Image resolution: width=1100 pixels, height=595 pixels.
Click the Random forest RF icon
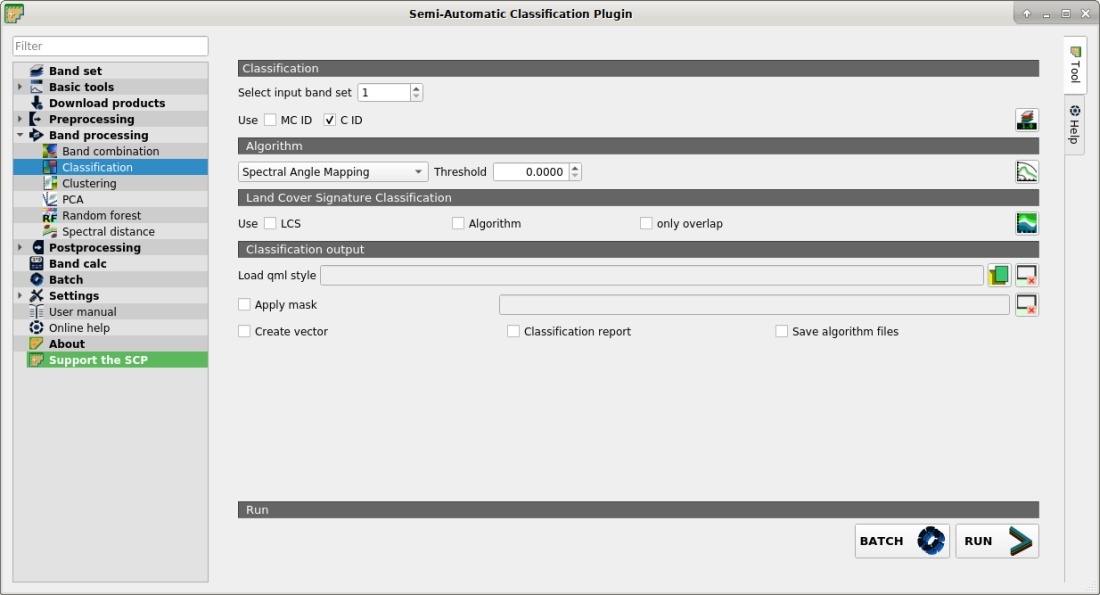pyautogui.click(x=50, y=215)
